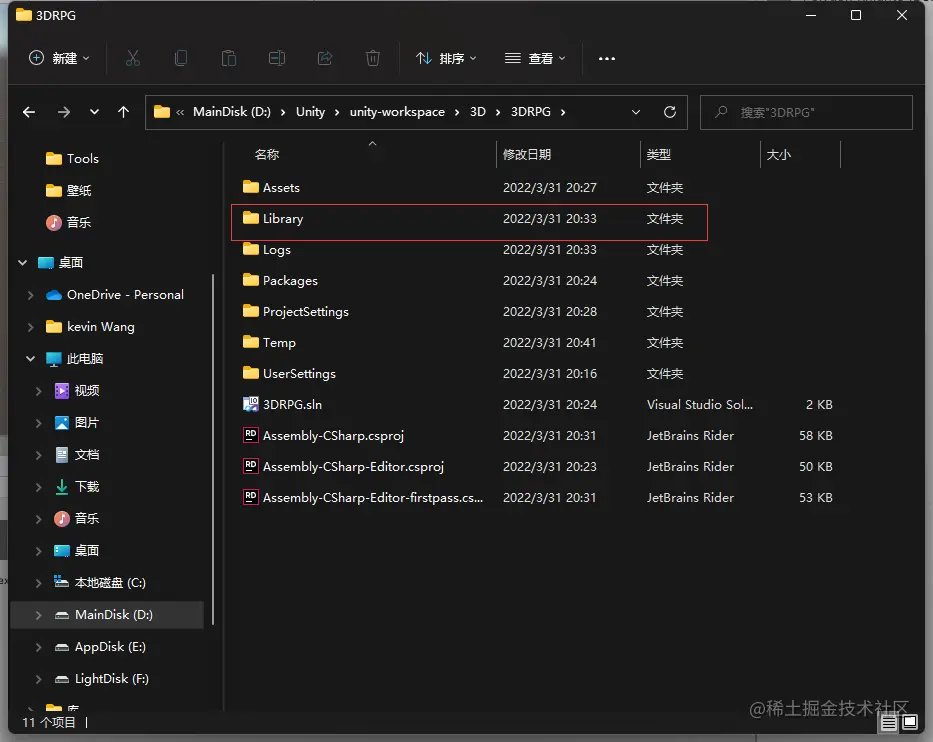Go up one folder level
933x742 pixels.
(123, 112)
